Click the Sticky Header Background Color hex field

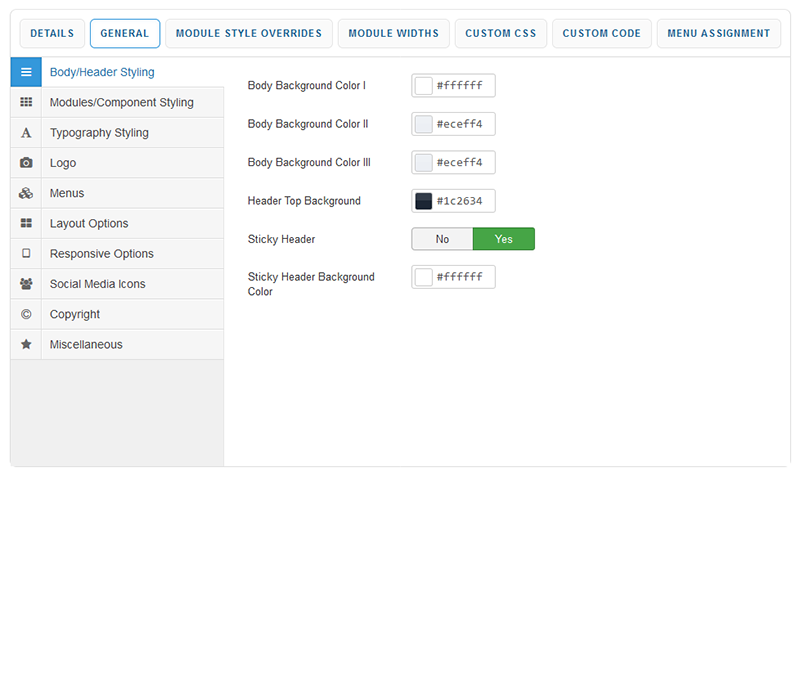click(x=463, y=277)
